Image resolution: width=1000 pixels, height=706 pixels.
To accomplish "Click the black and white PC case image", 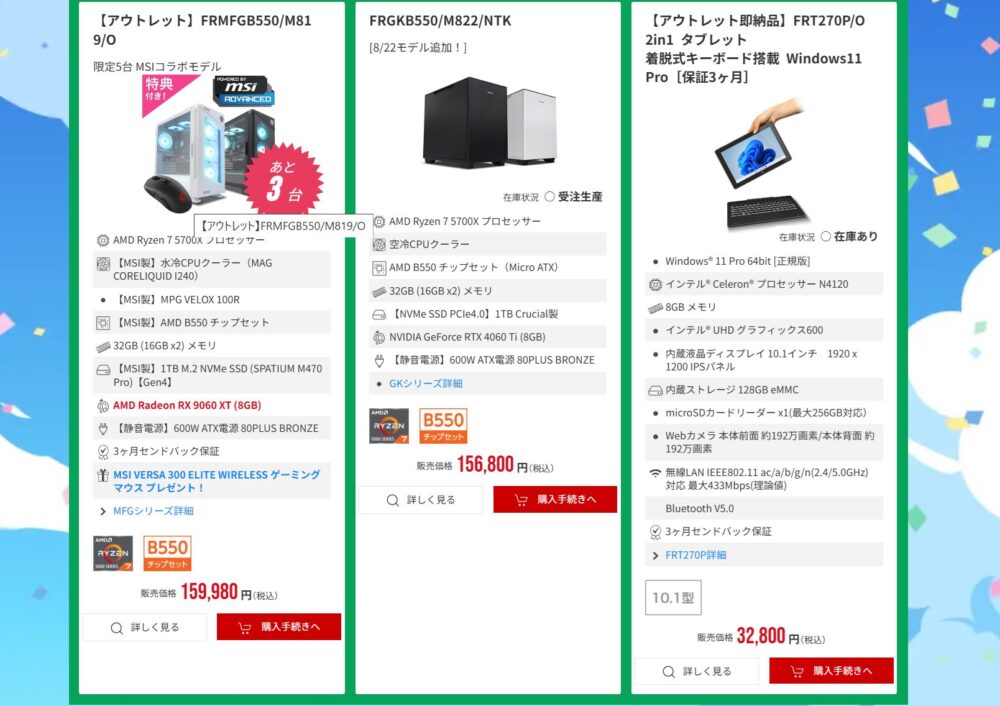I will coord(489,121).
